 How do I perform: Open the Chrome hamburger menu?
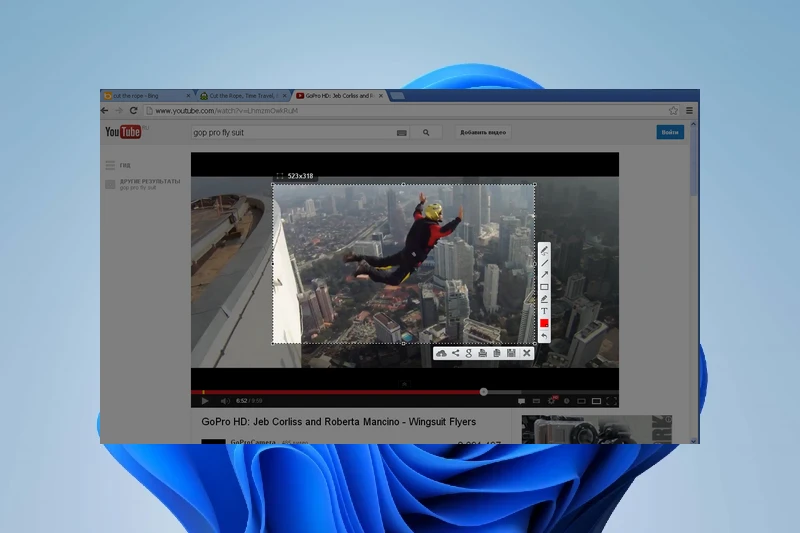tap(689, 111)
